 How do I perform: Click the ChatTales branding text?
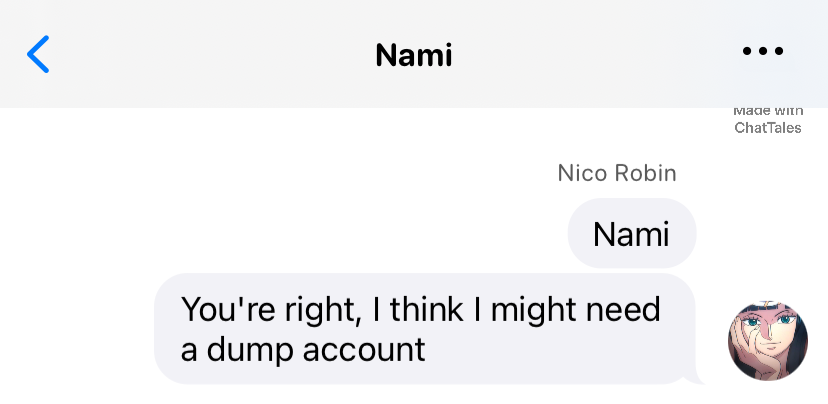coord(767,127)
